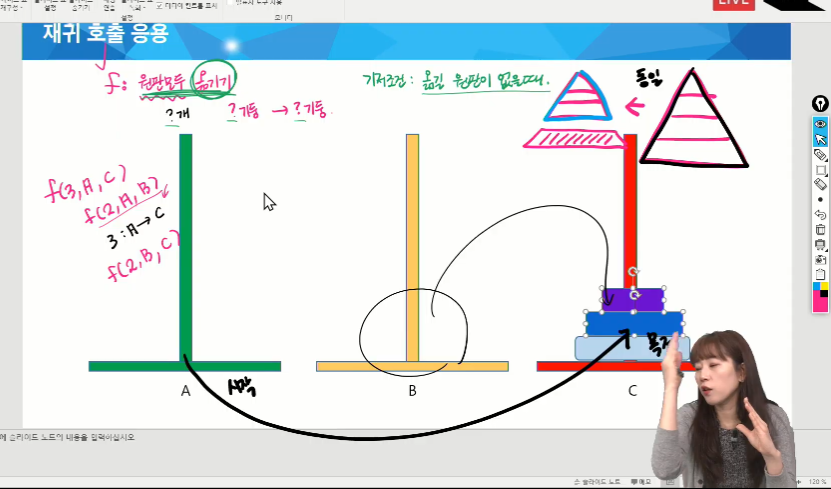Undo last stroke with the undo arrow icon
This screenshot has width=831, height=489.
(x=820, y=215)
